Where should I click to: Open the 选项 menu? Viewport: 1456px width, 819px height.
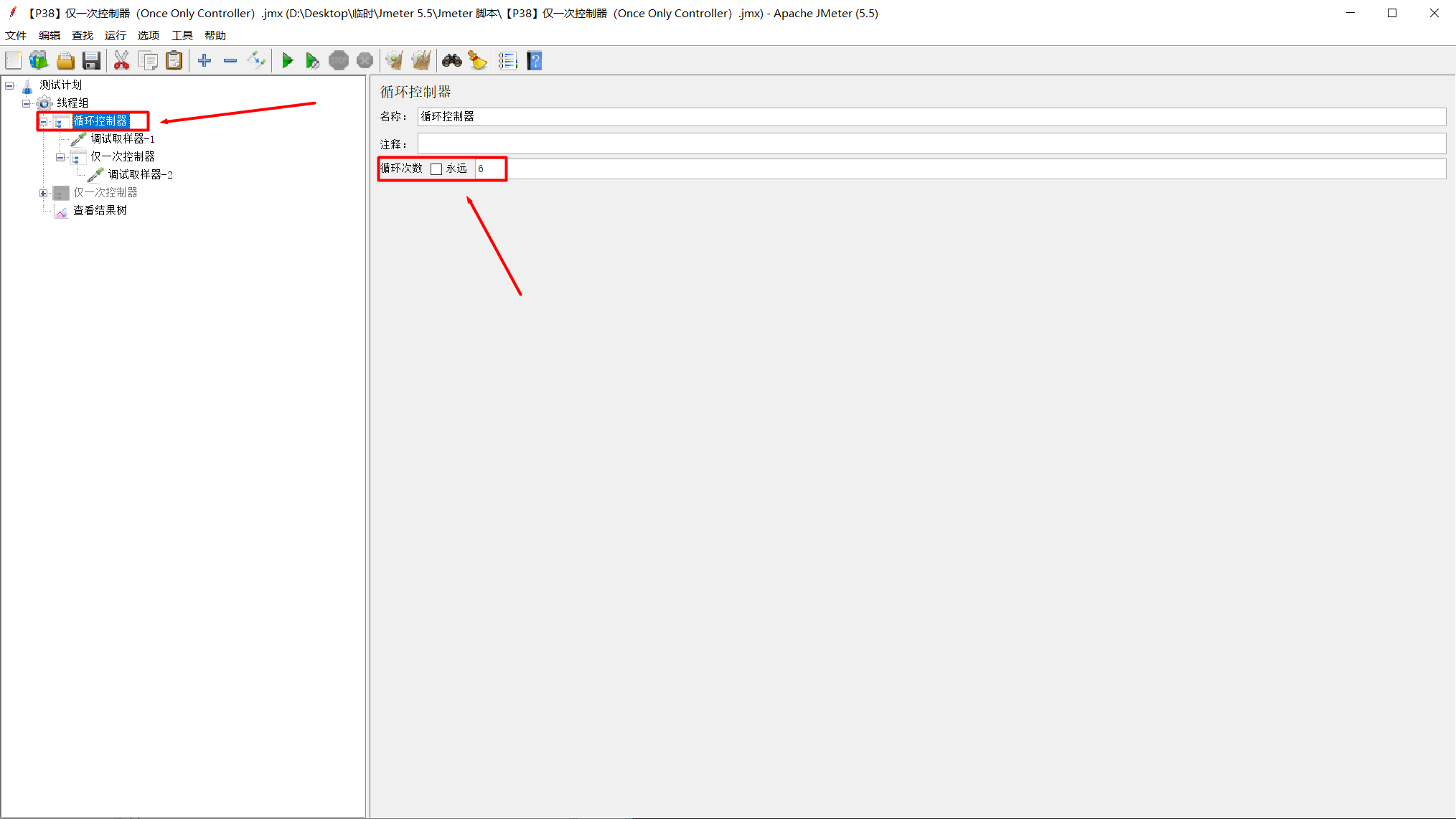[x=149, y=35]
